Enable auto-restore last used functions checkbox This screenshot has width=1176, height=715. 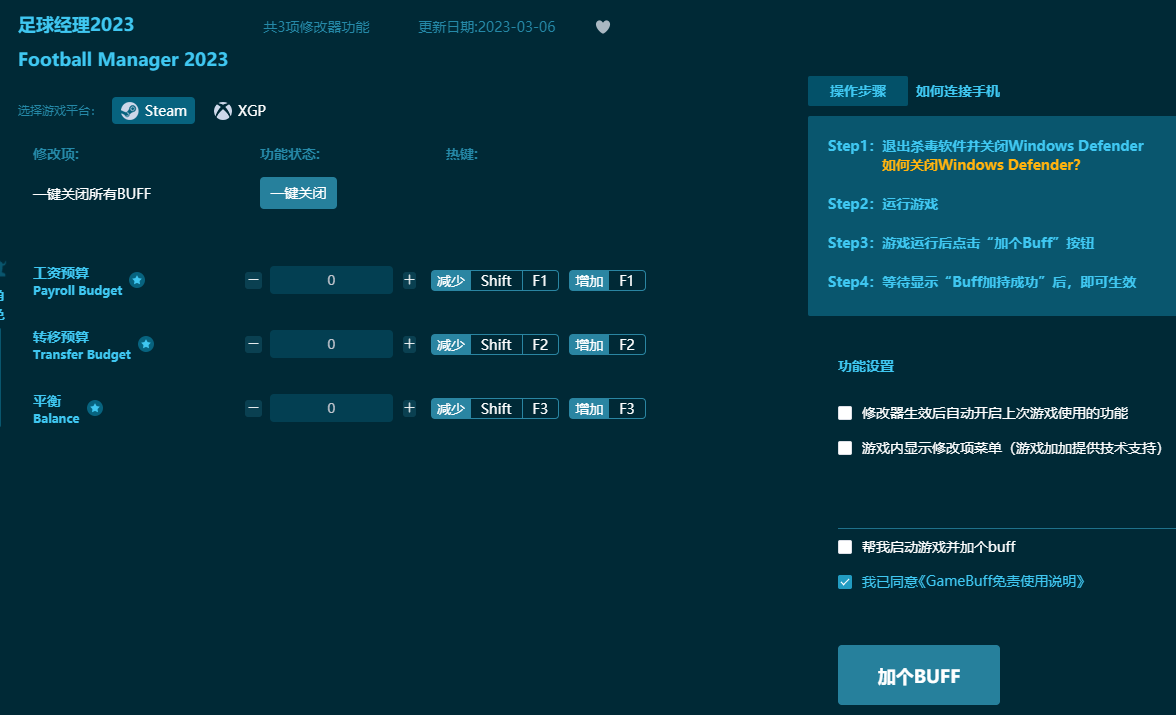coord(845,413)
